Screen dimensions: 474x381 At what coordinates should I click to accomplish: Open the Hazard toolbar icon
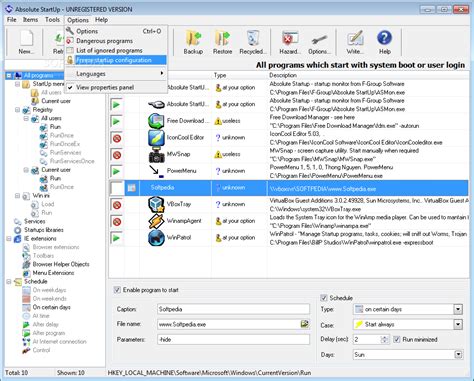pos(290,42)
